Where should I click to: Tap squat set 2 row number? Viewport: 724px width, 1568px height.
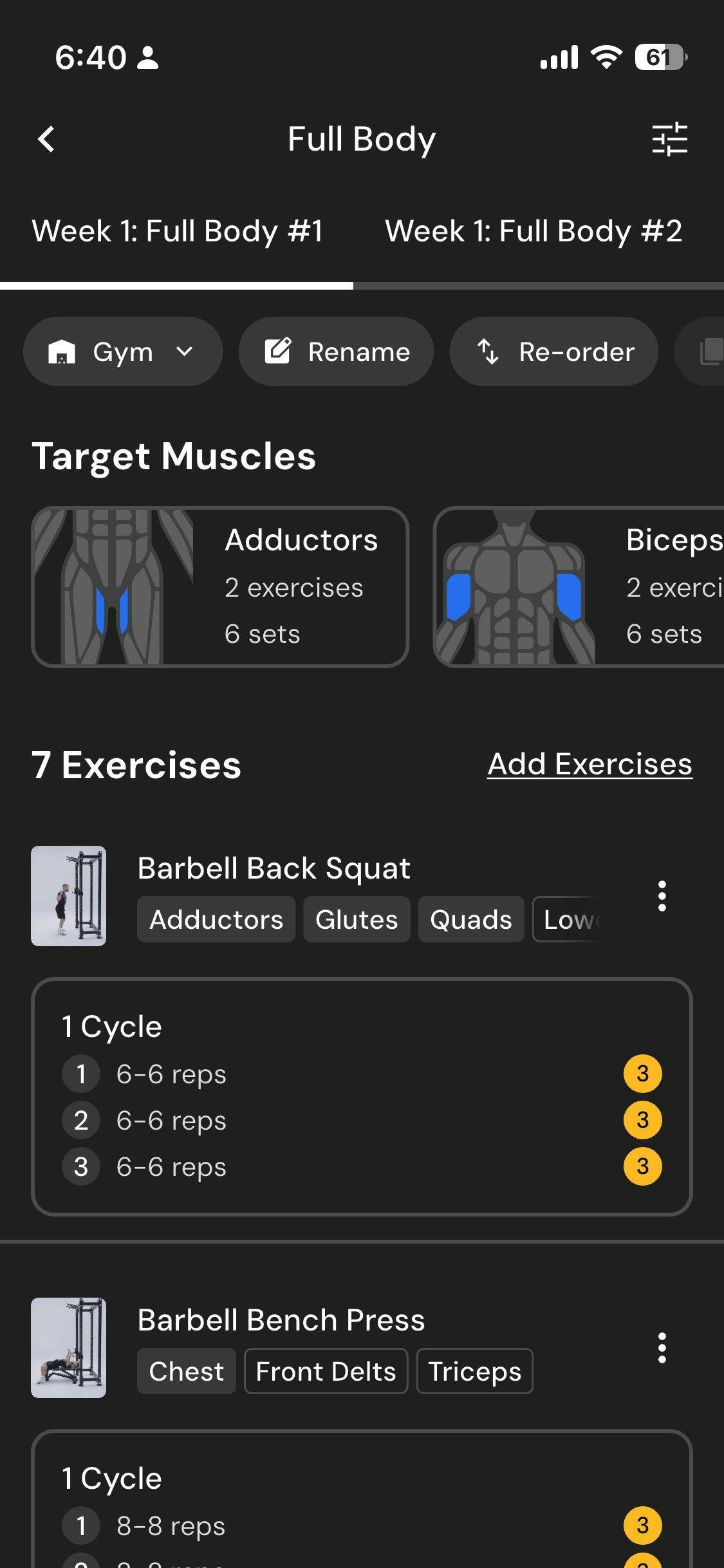click(x=81, y=1120)
